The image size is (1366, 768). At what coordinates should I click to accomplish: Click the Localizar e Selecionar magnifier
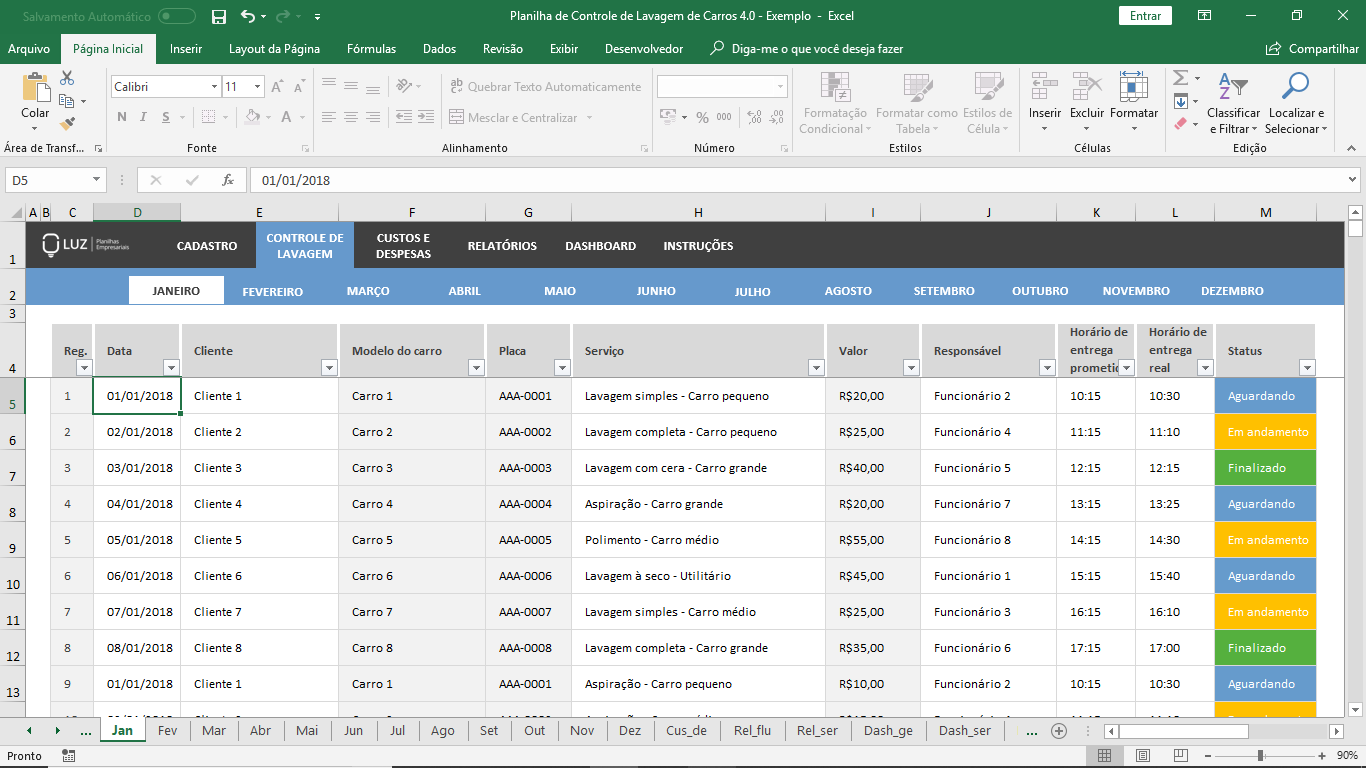(1295, 87)
